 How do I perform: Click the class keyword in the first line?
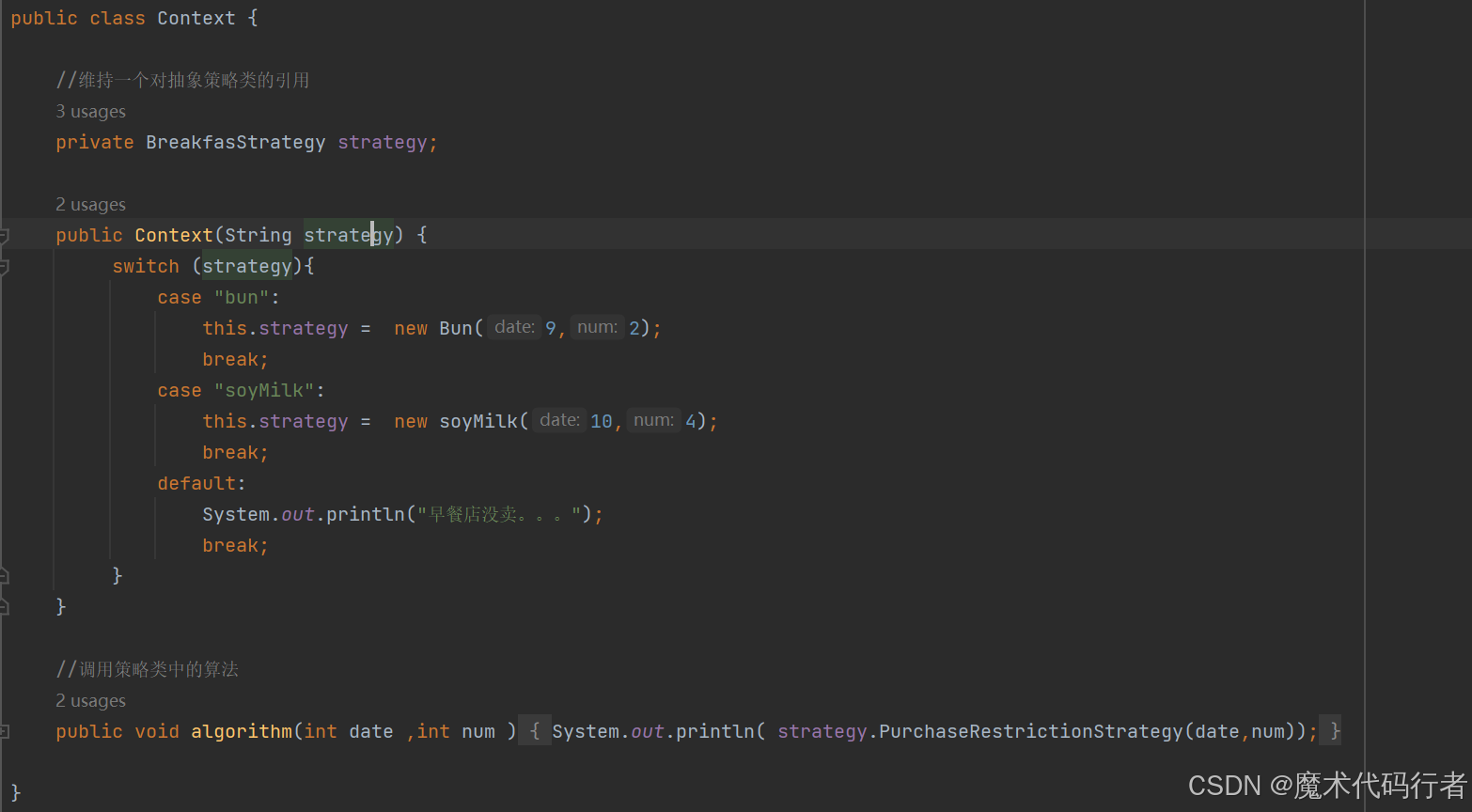tap(117, 18)
